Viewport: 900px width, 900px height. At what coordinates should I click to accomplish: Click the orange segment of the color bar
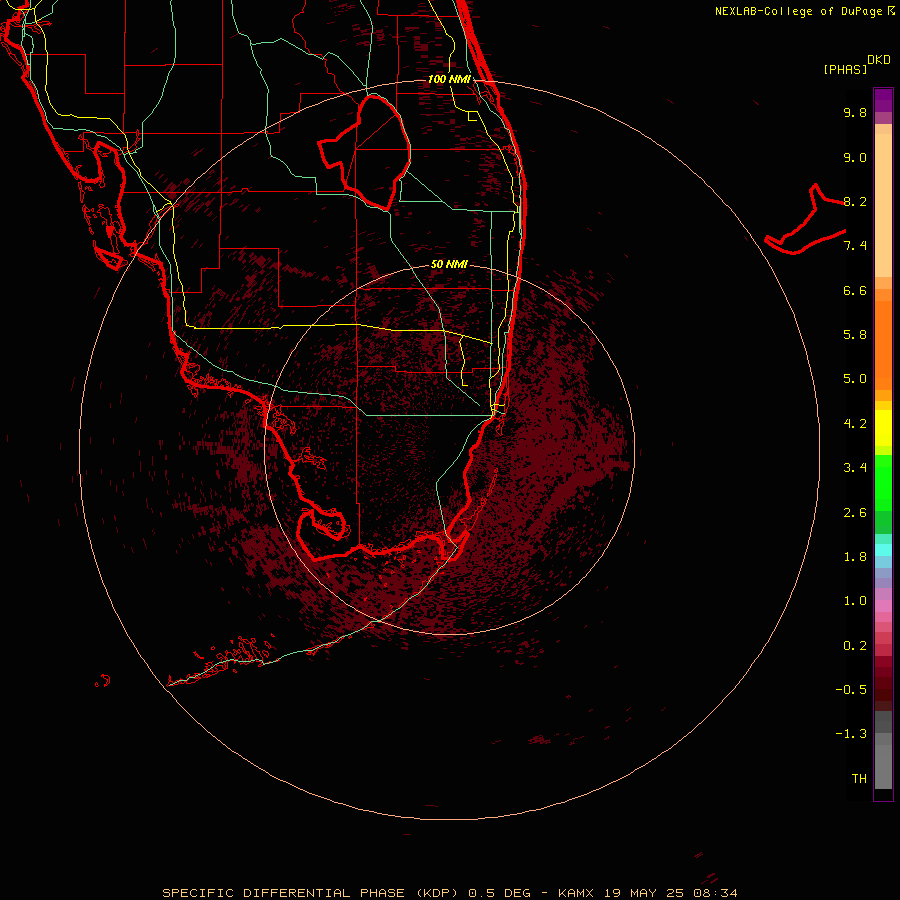tap(883, 345)
